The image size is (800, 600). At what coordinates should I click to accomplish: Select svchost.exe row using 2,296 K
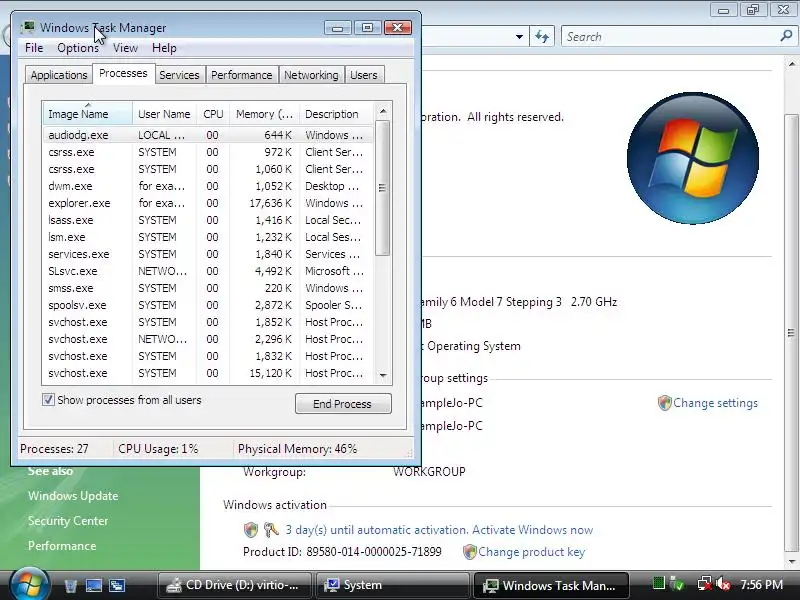pyautogui.click(x=208, y=339)
